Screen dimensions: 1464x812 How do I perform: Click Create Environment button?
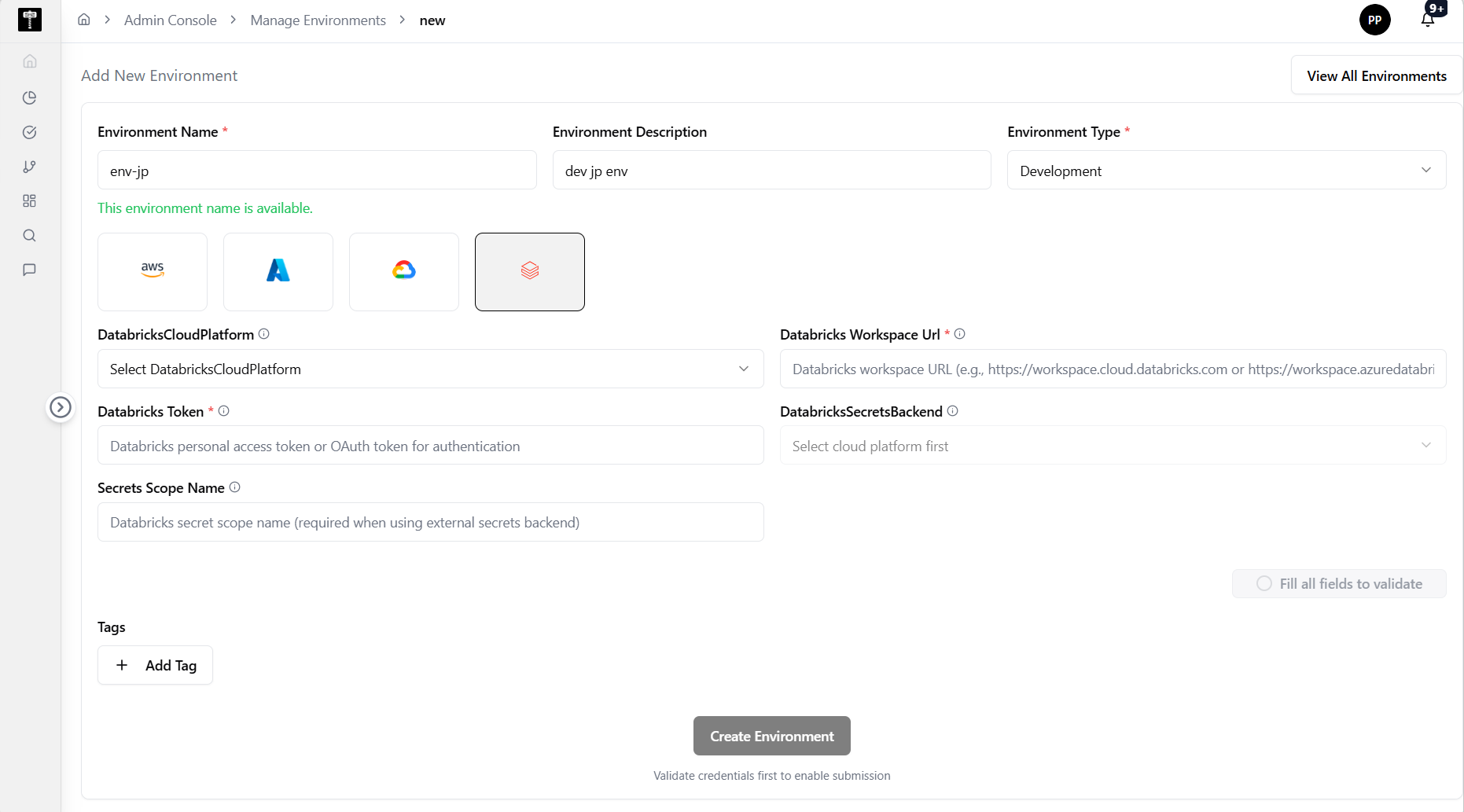tap(772, 736)
